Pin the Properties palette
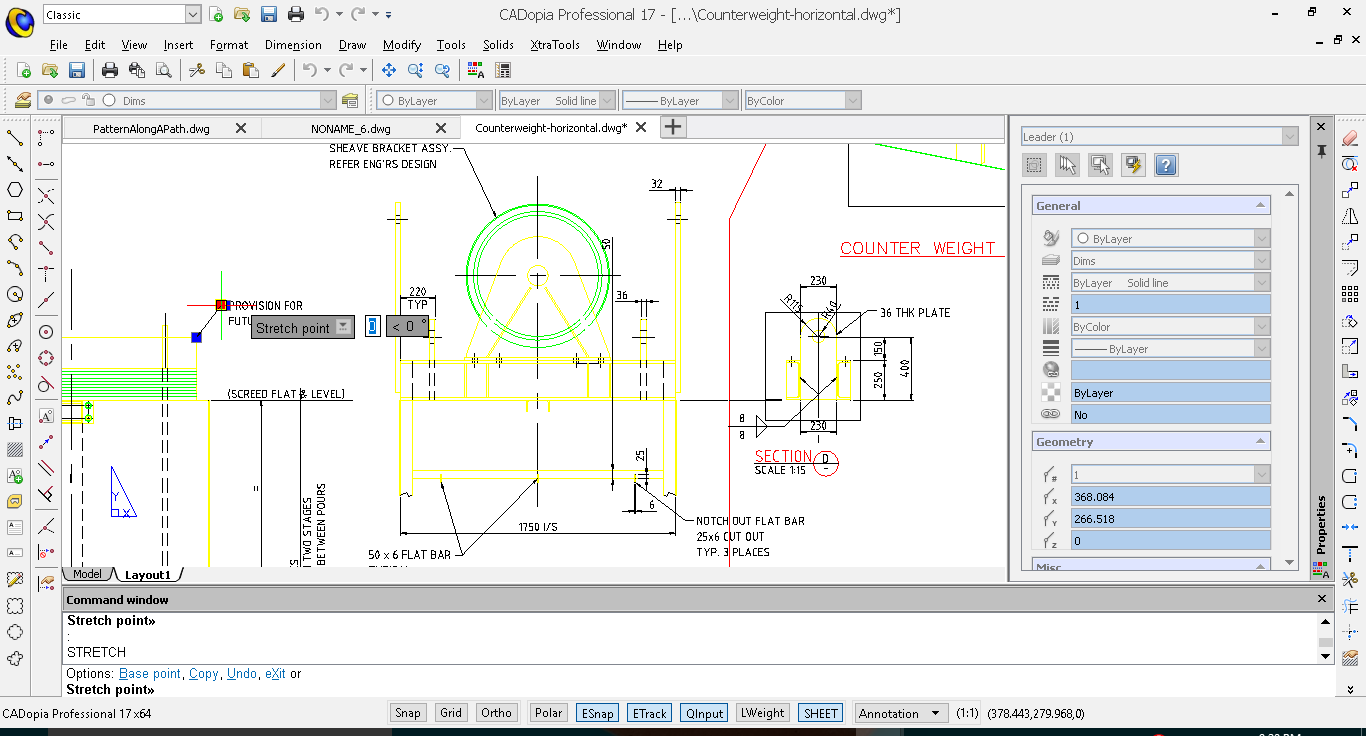 tap(1321, 151)
